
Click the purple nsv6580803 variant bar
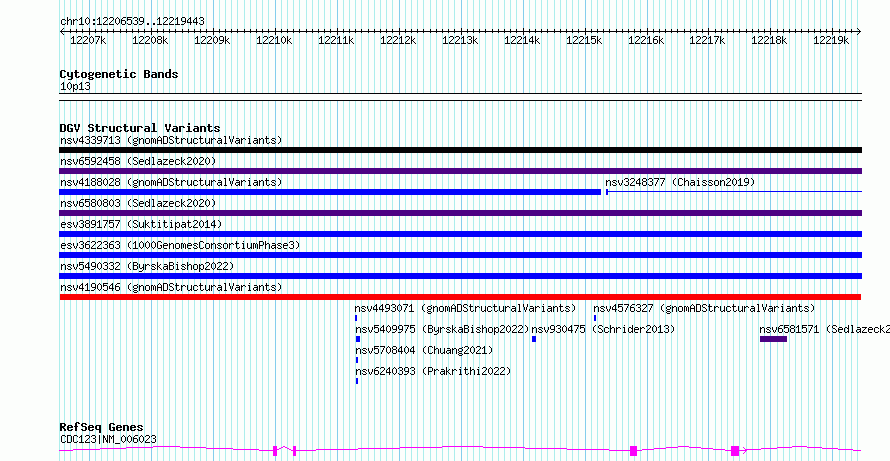pos(460,213)
